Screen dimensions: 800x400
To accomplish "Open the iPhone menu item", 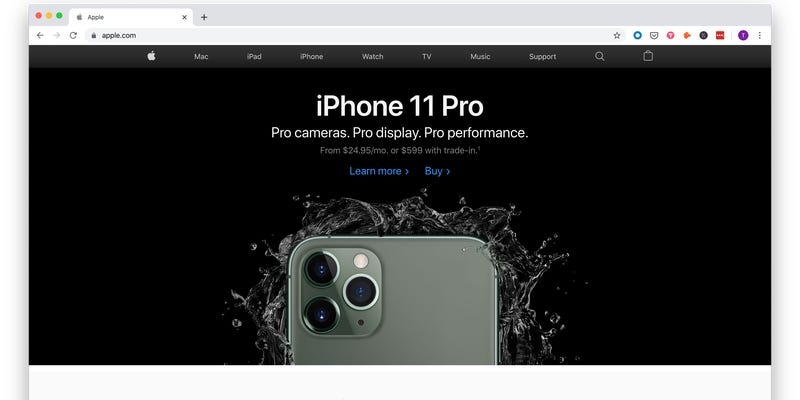I will coord(311,57).
